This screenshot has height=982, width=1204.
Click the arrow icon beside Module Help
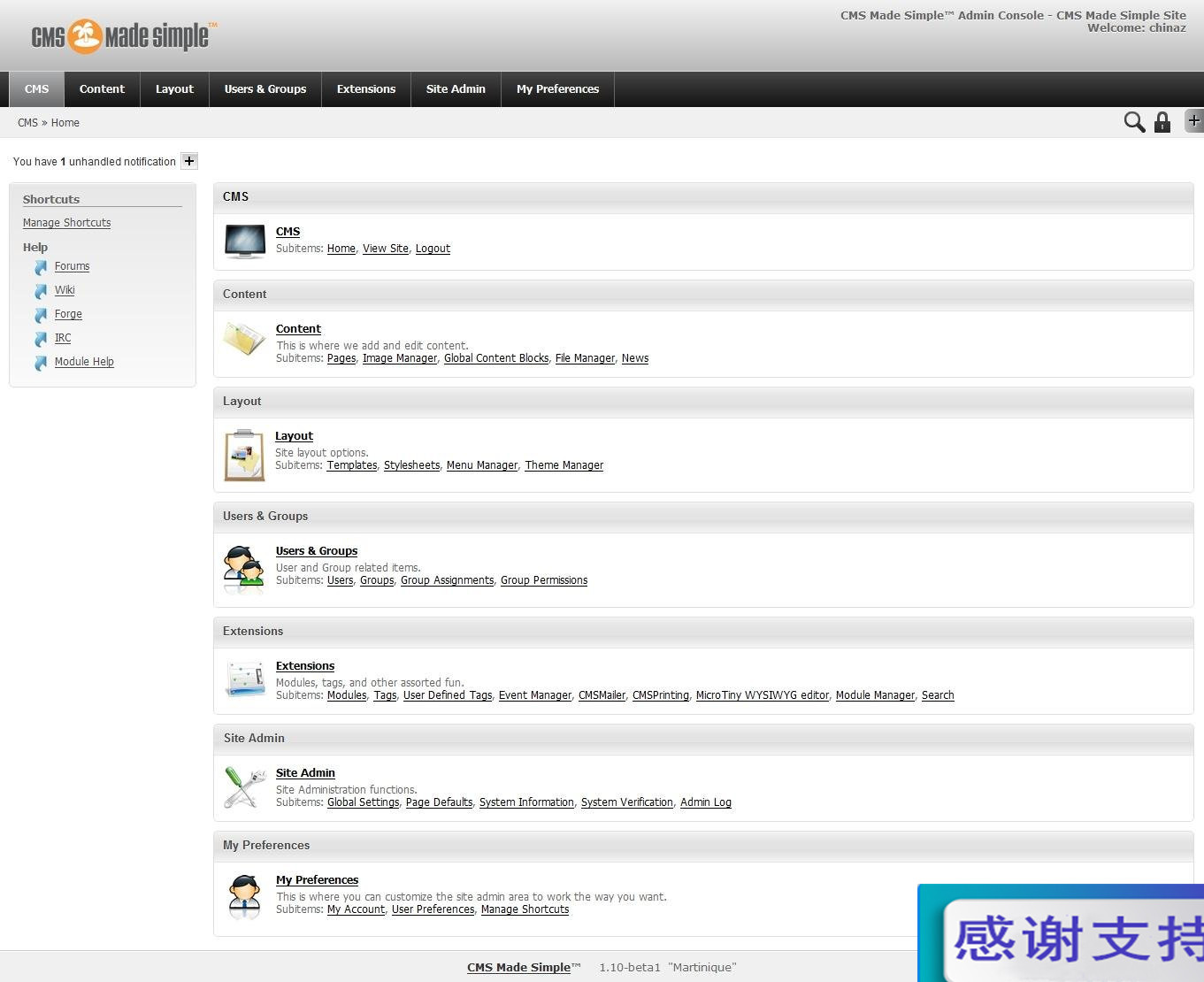pos(41,363)
